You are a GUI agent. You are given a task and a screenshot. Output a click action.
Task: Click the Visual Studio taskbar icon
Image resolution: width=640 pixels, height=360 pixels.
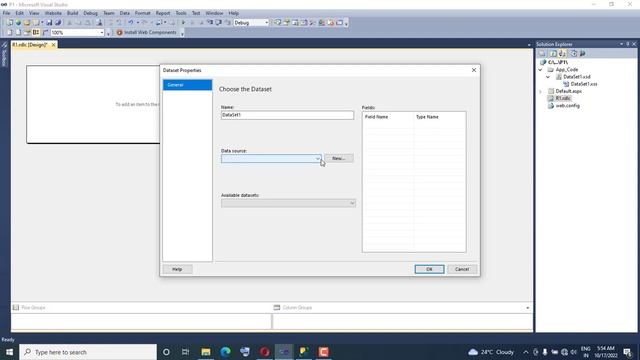click(284, 352)
